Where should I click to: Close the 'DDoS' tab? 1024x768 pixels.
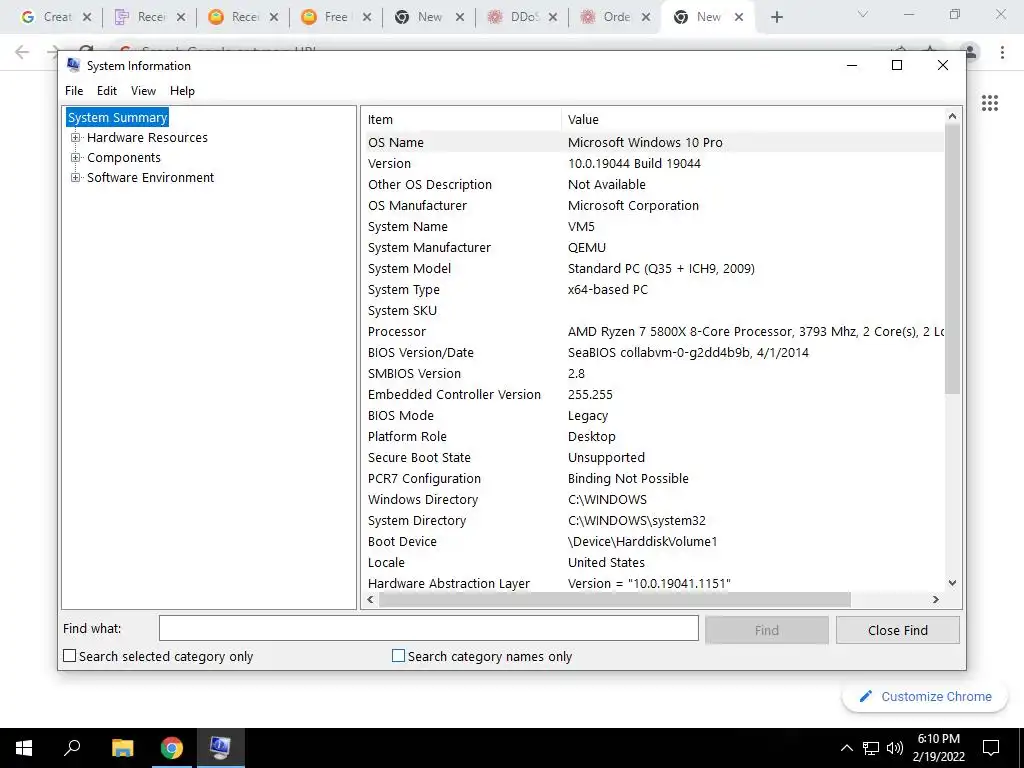point(552,18)
